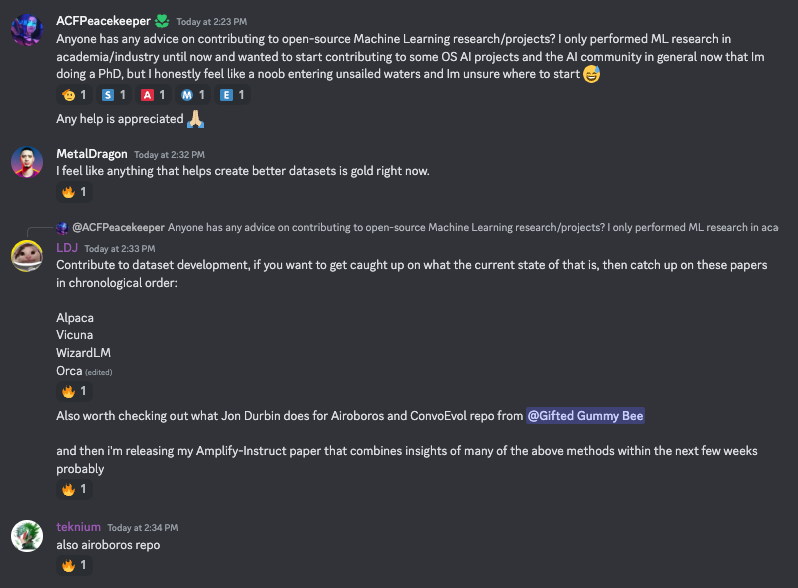Click teknium's profile avatar
Image resolution: width=798 pixels, height=588 pixels.
click(26, 536)
